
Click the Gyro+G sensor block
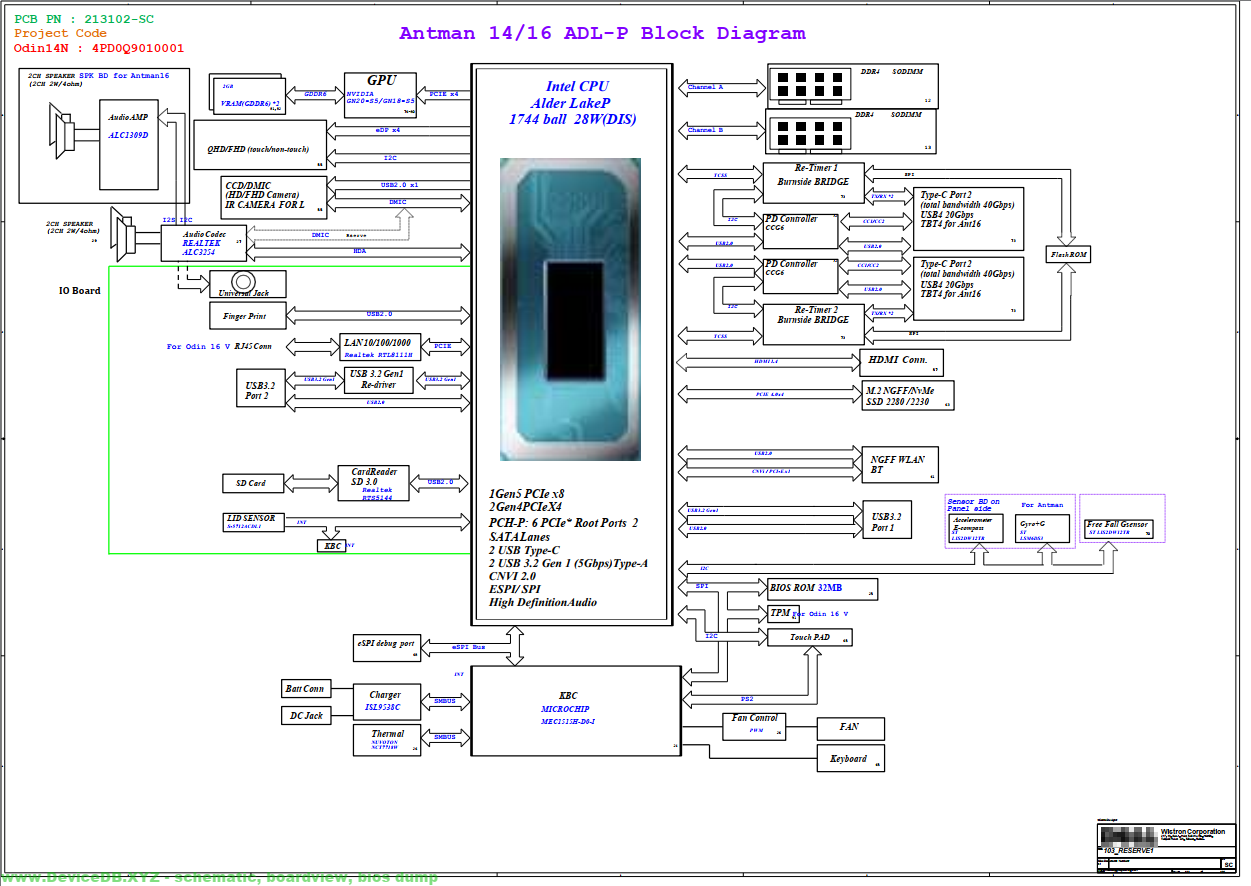(x=1043, y=529)
